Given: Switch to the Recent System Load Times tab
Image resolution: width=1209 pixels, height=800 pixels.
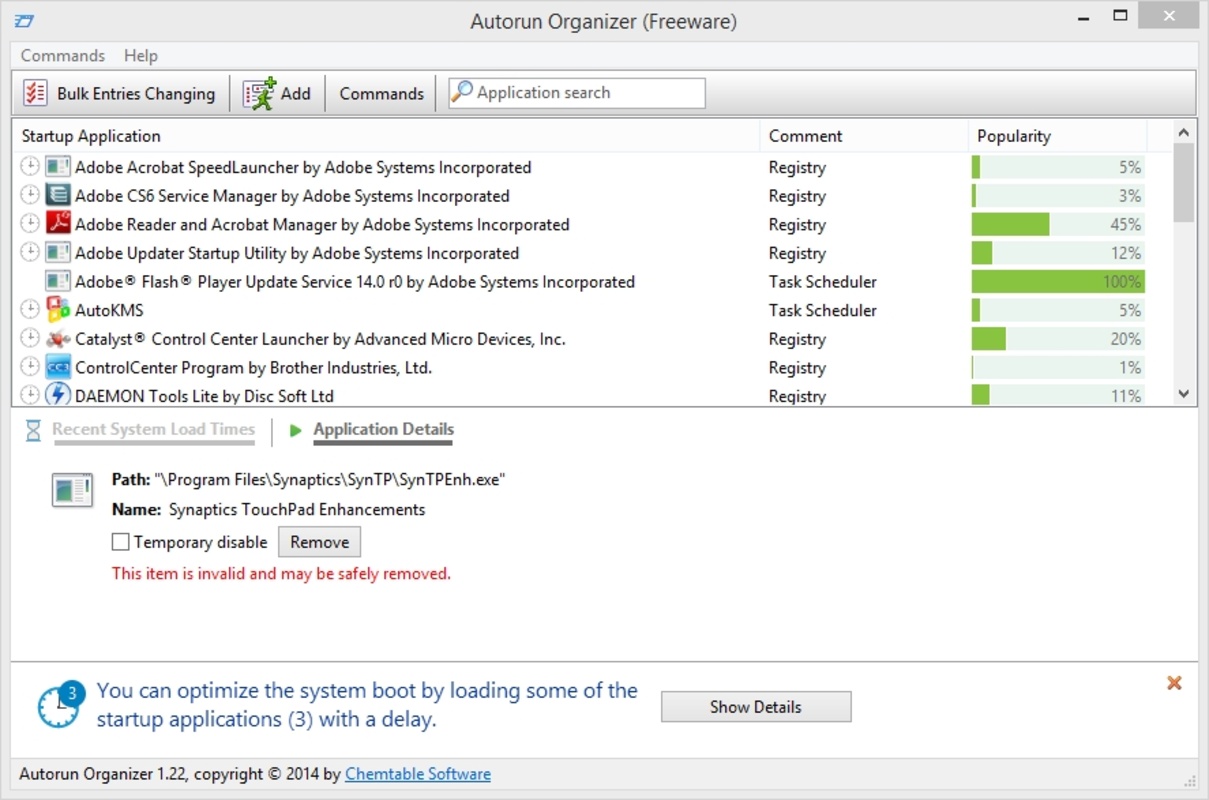Looking at the screenshot, I should [154, 430].
